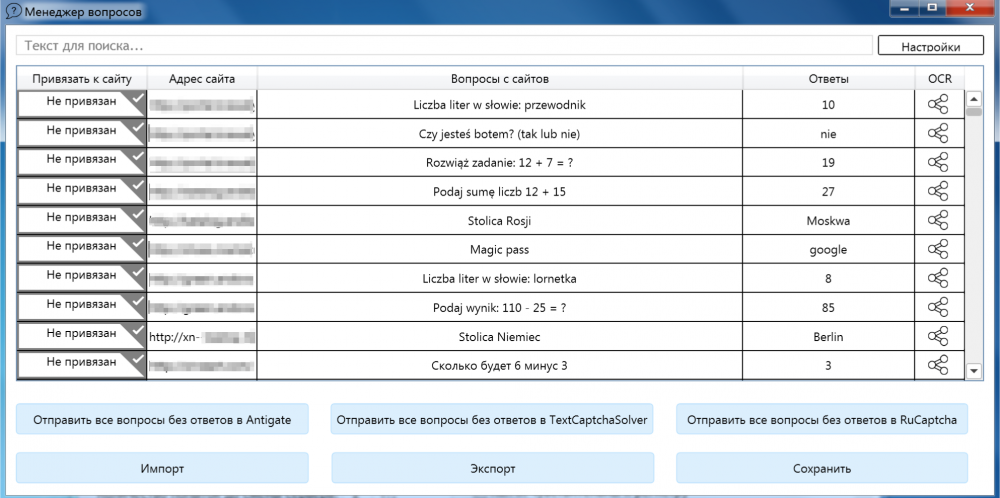1000x498 pixels.
Task: Open 'Настройки' settings button
Action: pos(930,46)
